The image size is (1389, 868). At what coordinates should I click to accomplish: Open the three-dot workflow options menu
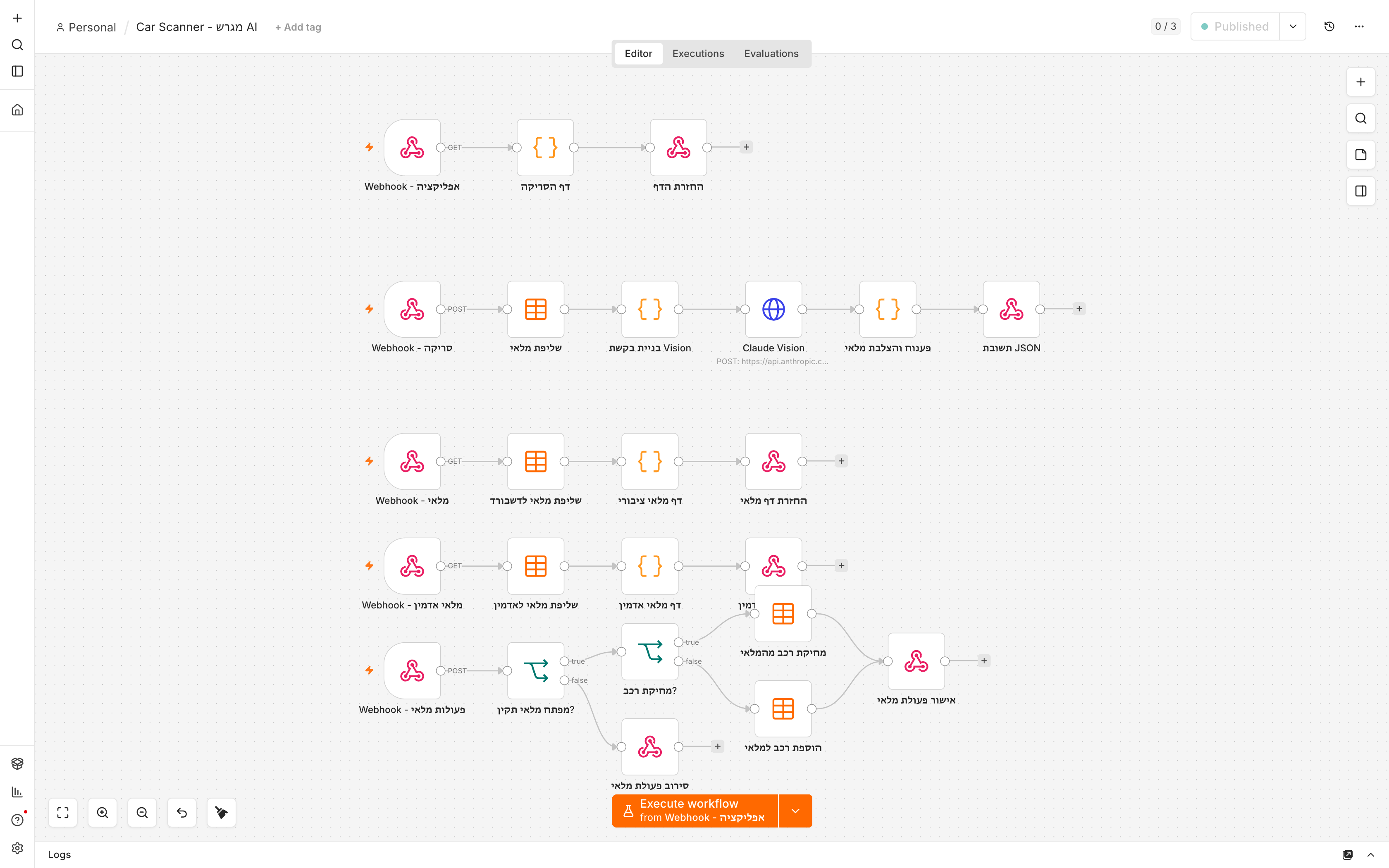coord(1359,26)
